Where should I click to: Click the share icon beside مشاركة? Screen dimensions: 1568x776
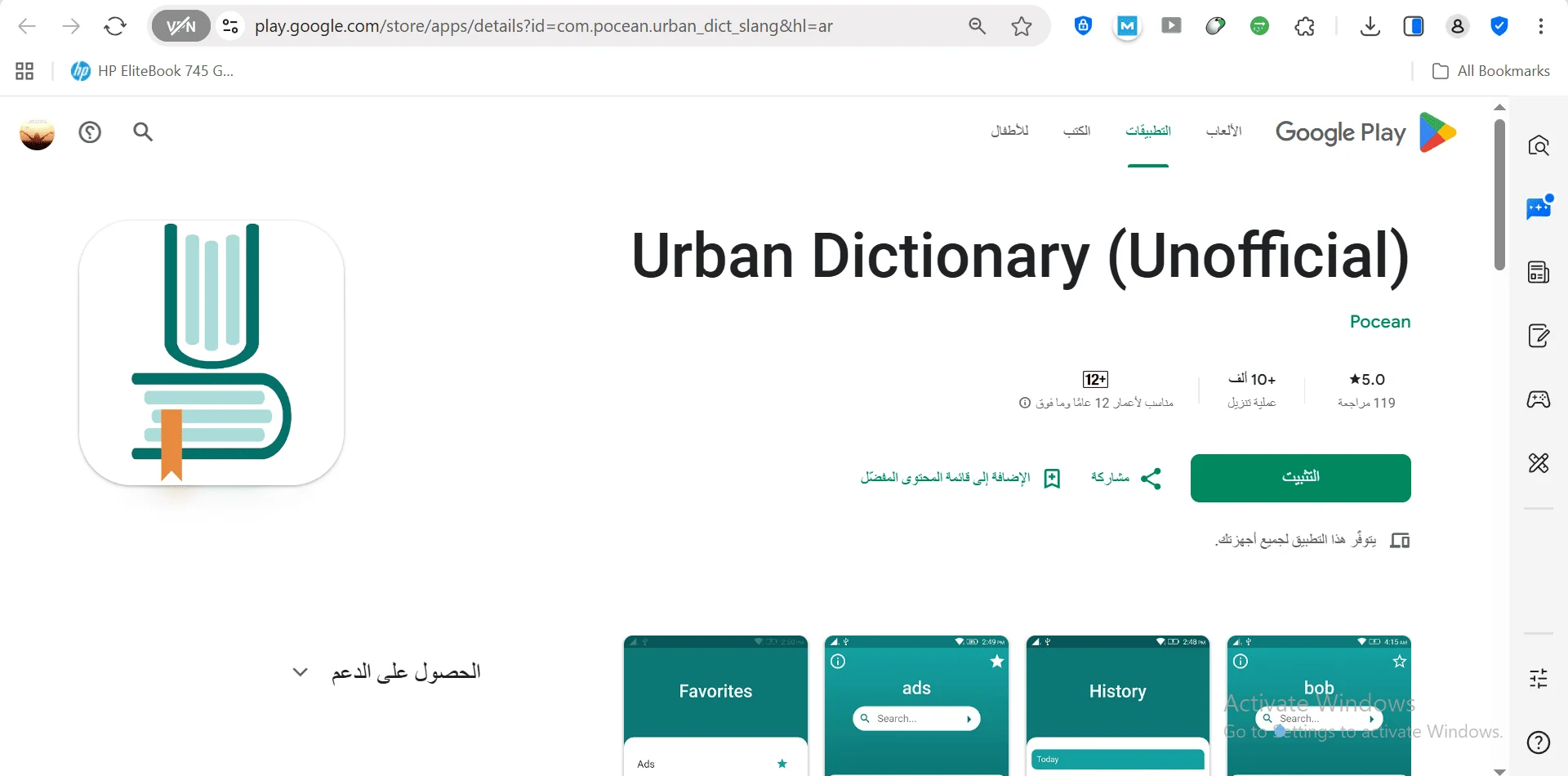click(x=1151, y=478)
